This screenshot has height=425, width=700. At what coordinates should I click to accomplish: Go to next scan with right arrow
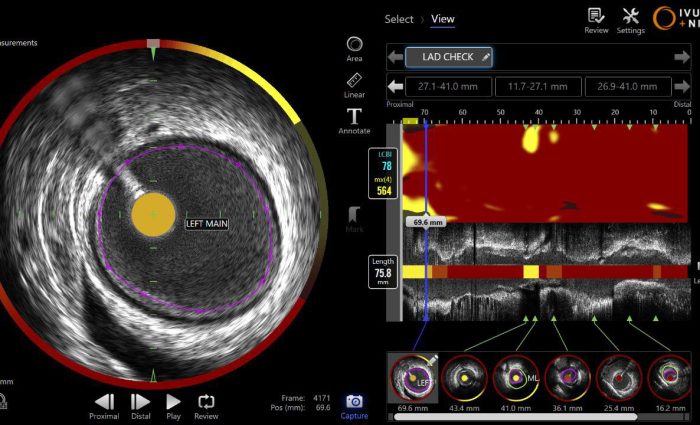pos(682,57)
